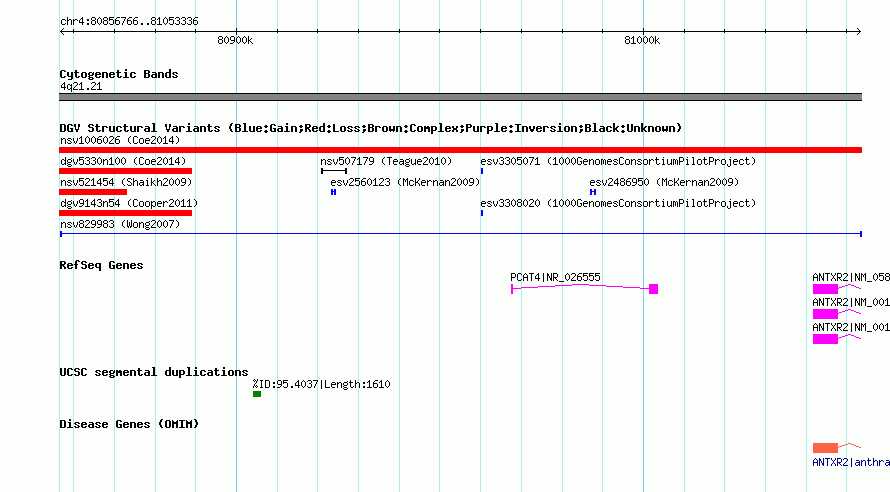
Task: Open esv2560123 (McKernan2009) variant label
Action: tap(405, 182)
